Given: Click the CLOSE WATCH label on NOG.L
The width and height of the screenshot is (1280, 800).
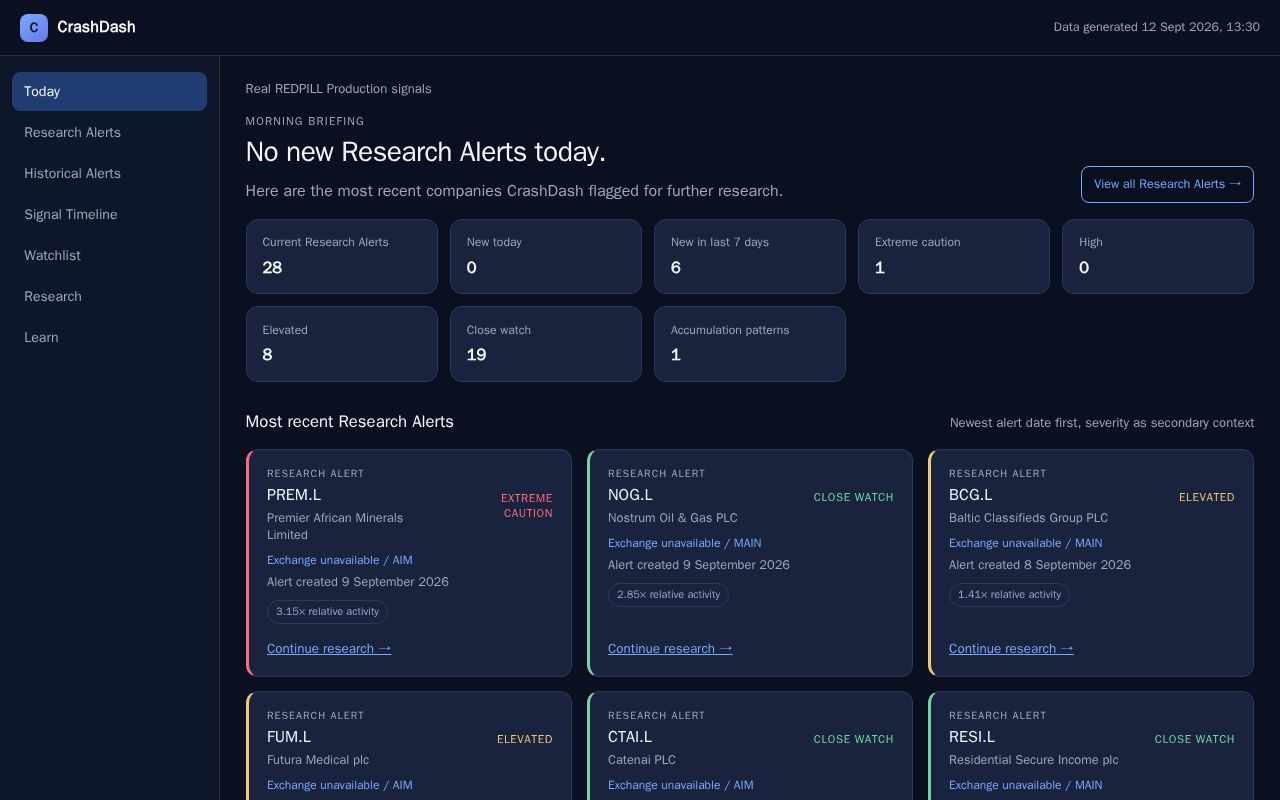Looking at the screenshot, I should coord(854,497).
